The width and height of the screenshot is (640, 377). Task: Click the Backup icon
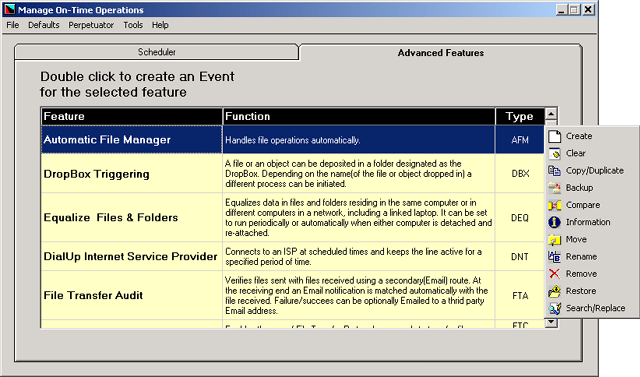[554, 188]
